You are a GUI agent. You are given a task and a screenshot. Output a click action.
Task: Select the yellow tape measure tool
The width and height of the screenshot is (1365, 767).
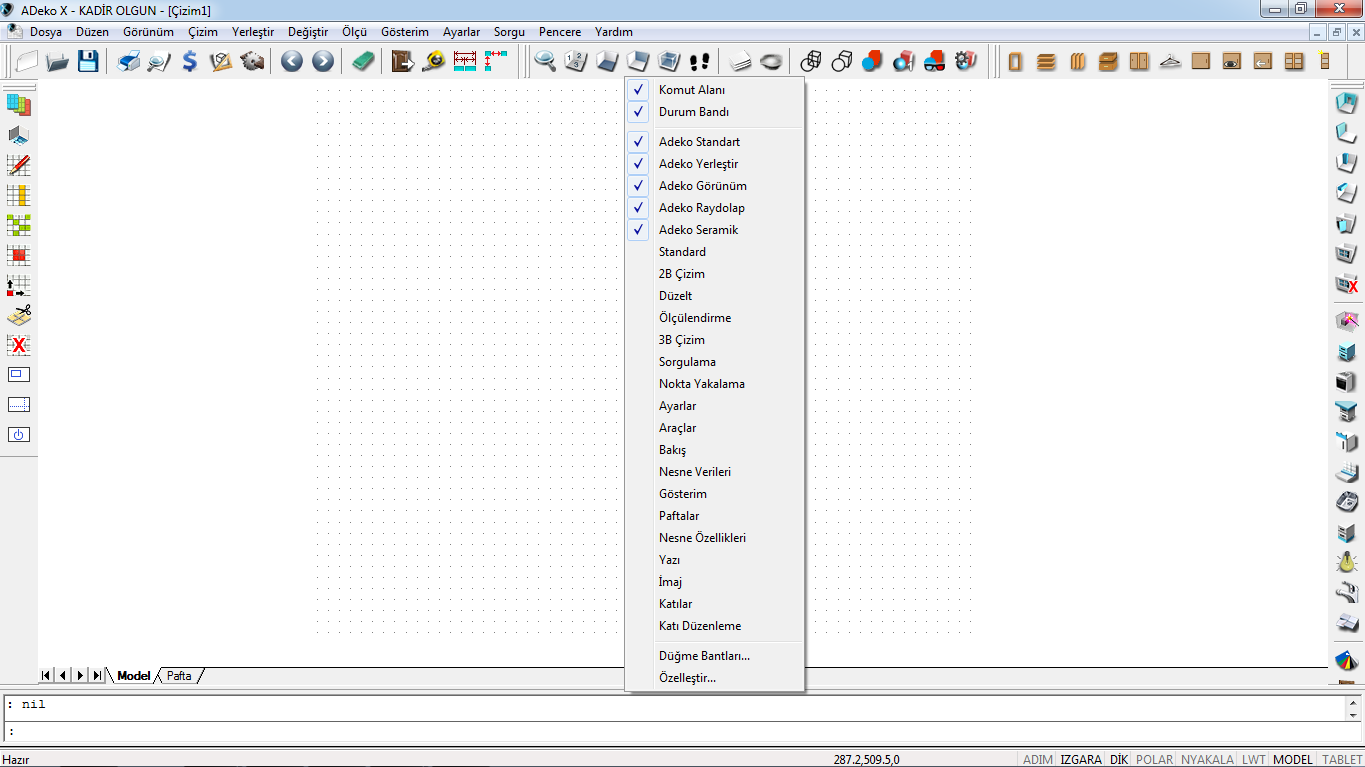point(434,62)
